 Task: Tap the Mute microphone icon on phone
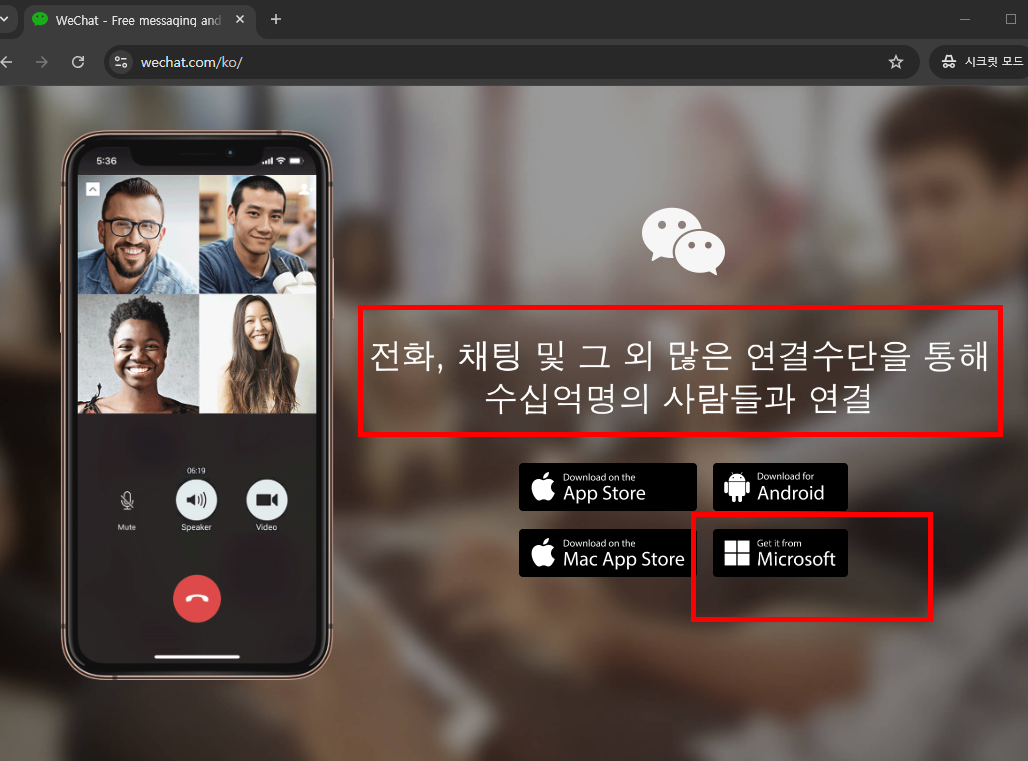[127, 501]
